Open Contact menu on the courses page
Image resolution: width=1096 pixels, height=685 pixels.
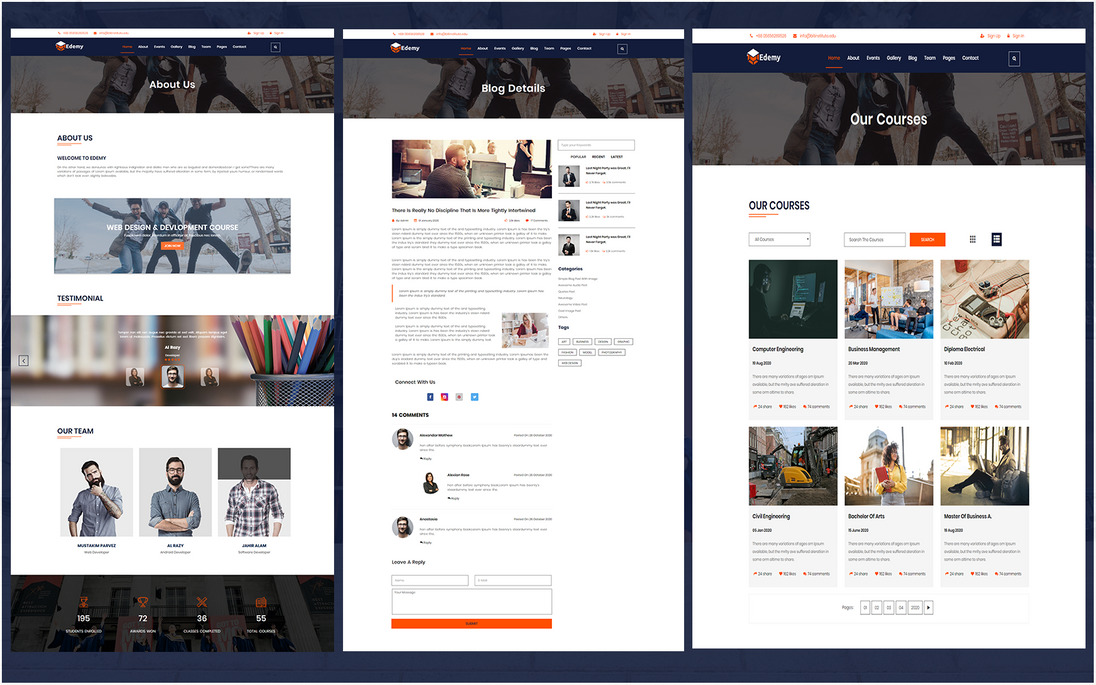tap(970, 58)
